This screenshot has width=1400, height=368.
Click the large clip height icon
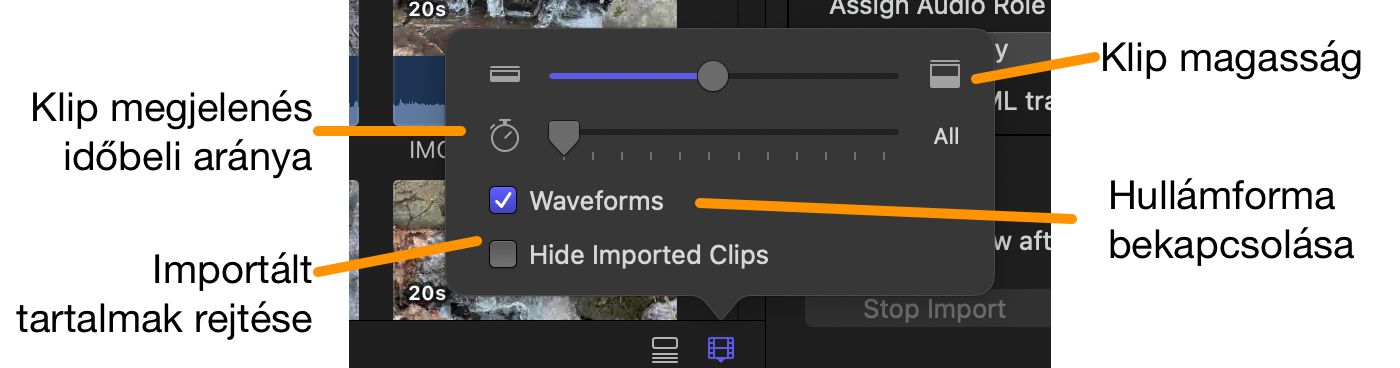(x=945, y=75)
